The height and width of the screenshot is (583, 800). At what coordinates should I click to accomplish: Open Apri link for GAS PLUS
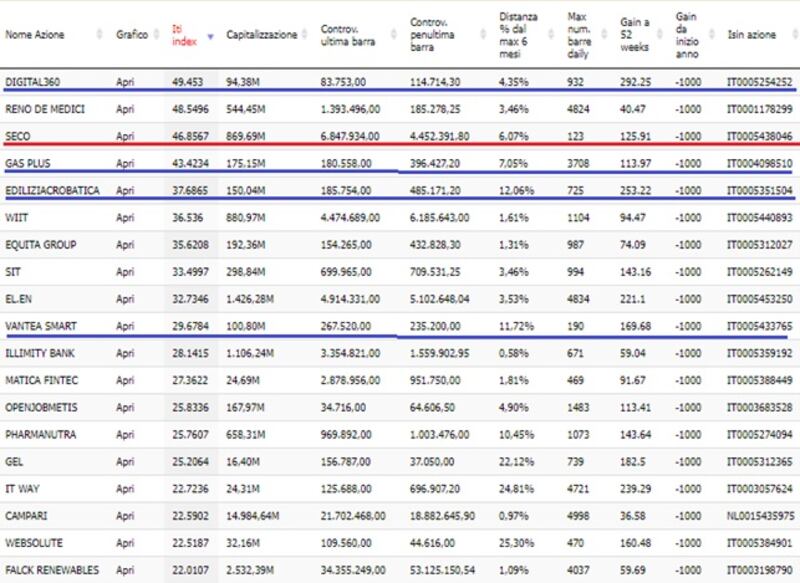coord(125,163)
